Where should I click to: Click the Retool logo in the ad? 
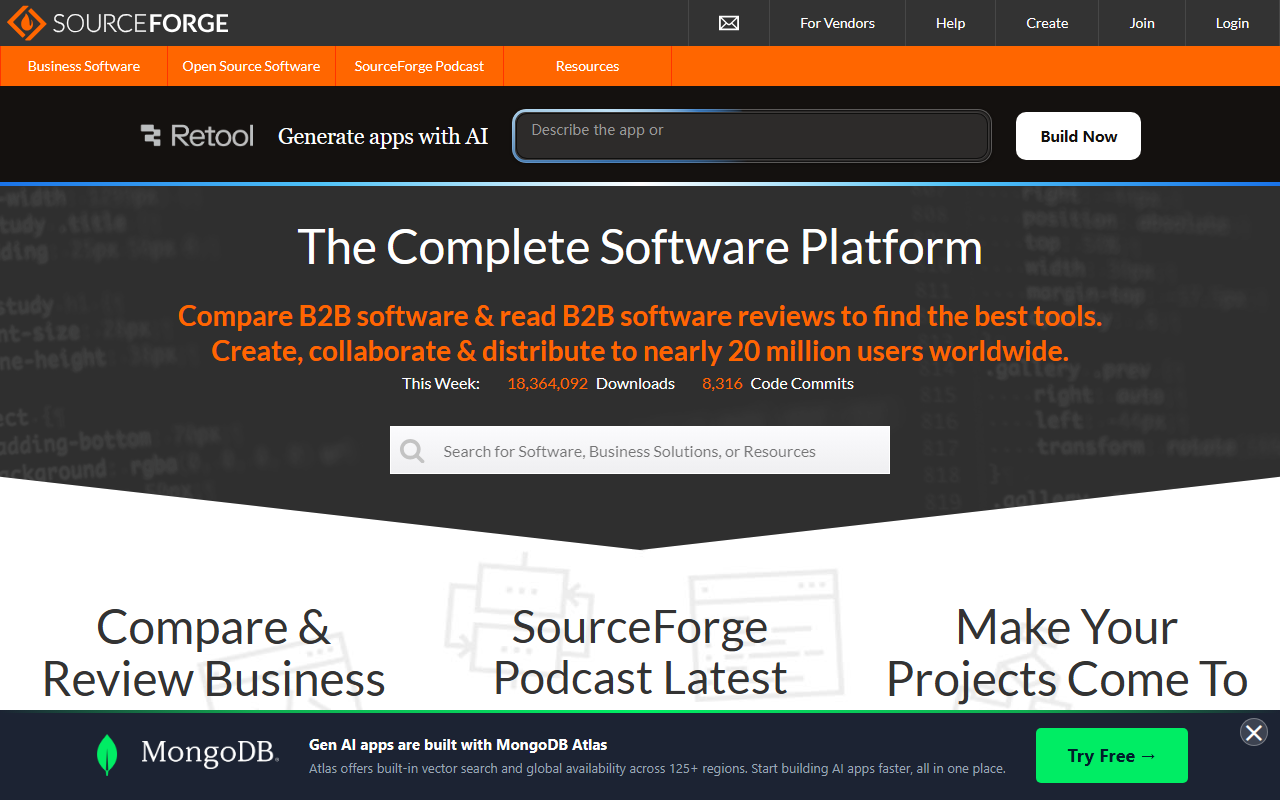[197, 136]
